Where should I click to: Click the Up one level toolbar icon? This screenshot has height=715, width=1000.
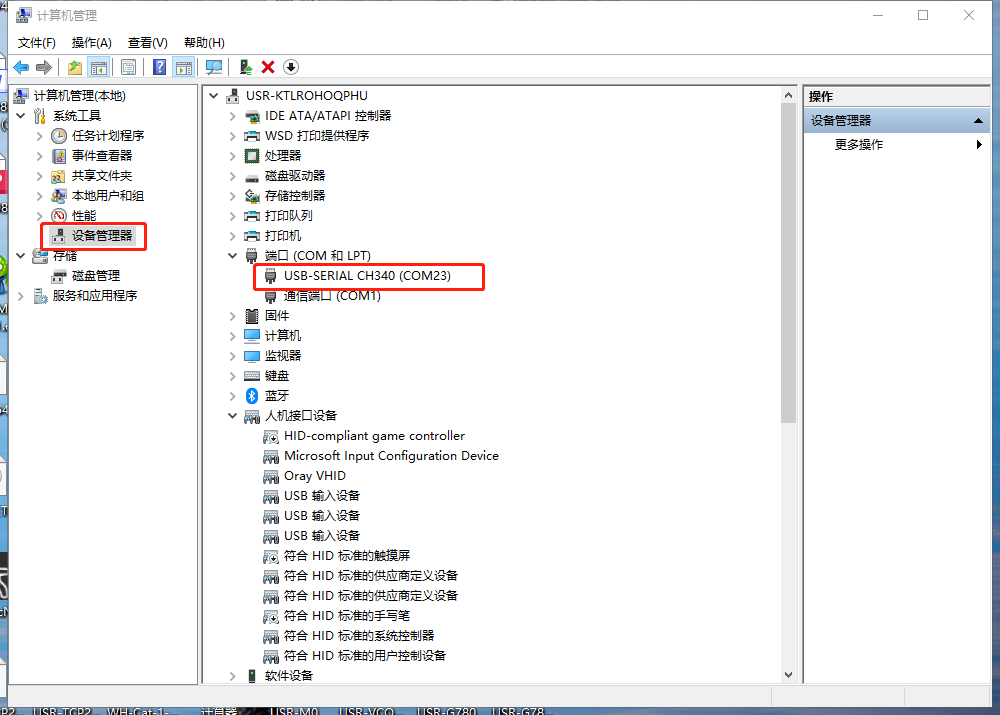pos(75,67)
